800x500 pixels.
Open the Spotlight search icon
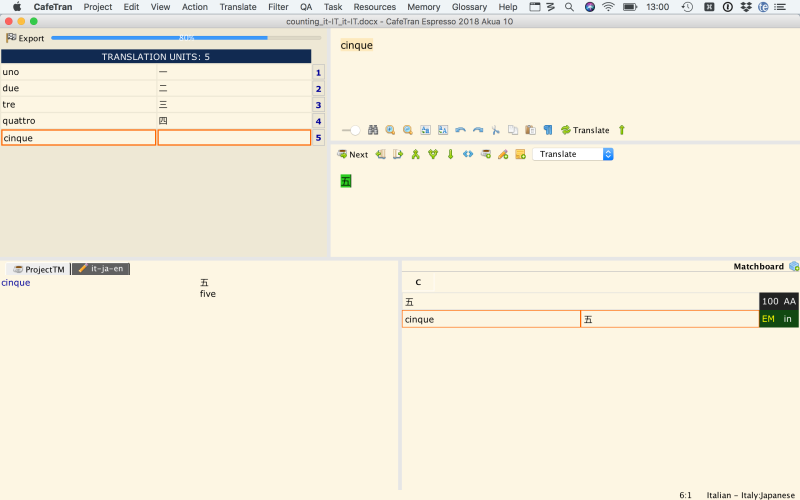[569, 7]
